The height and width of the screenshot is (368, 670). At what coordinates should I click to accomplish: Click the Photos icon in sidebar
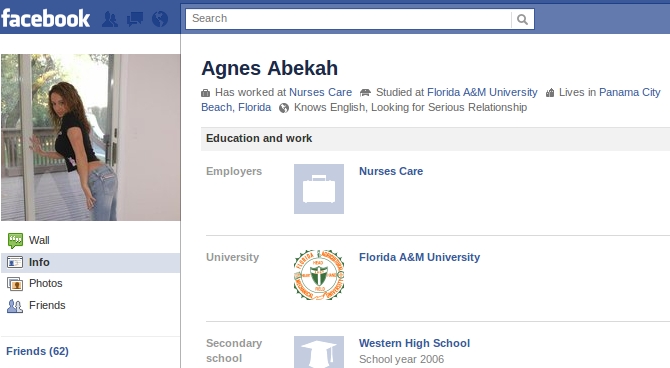pos(15,284)
